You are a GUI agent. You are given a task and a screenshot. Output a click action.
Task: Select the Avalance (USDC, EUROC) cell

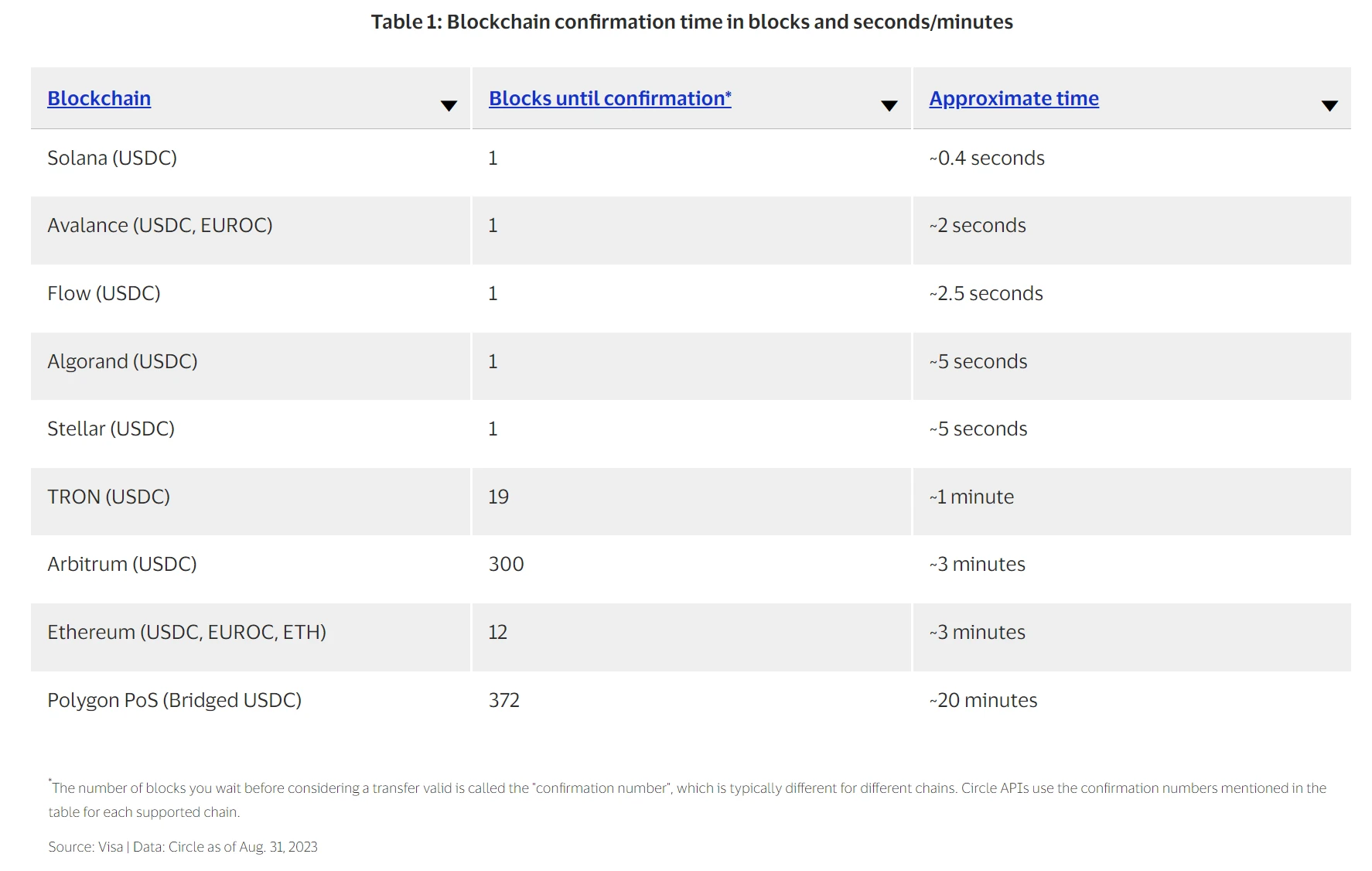[160, 226]
